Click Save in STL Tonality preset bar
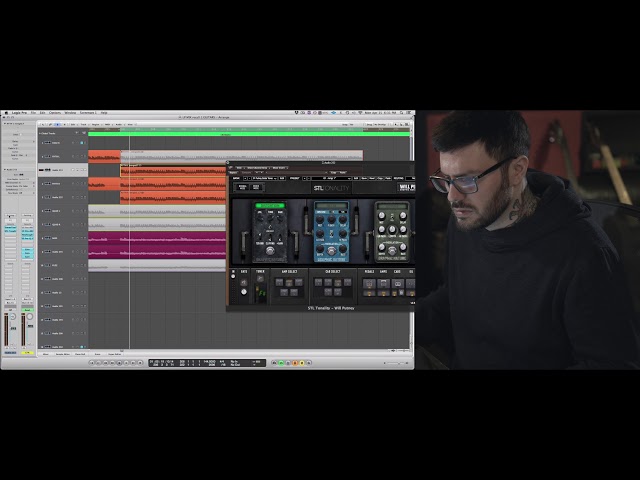 (x=364, y=178)
